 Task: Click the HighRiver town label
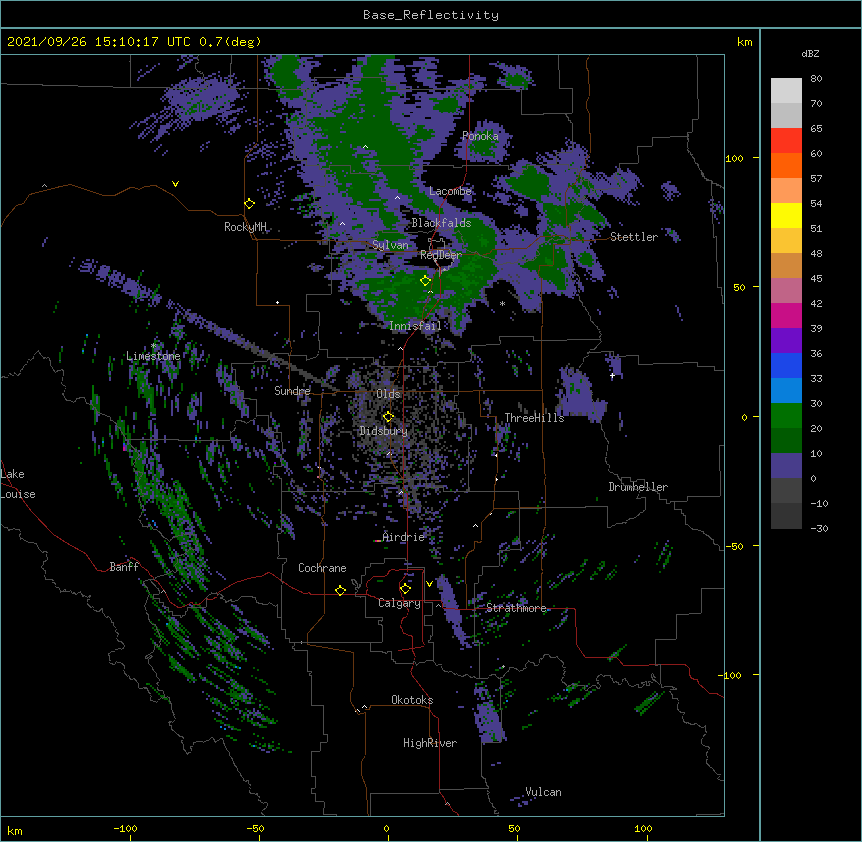(430, 743)
